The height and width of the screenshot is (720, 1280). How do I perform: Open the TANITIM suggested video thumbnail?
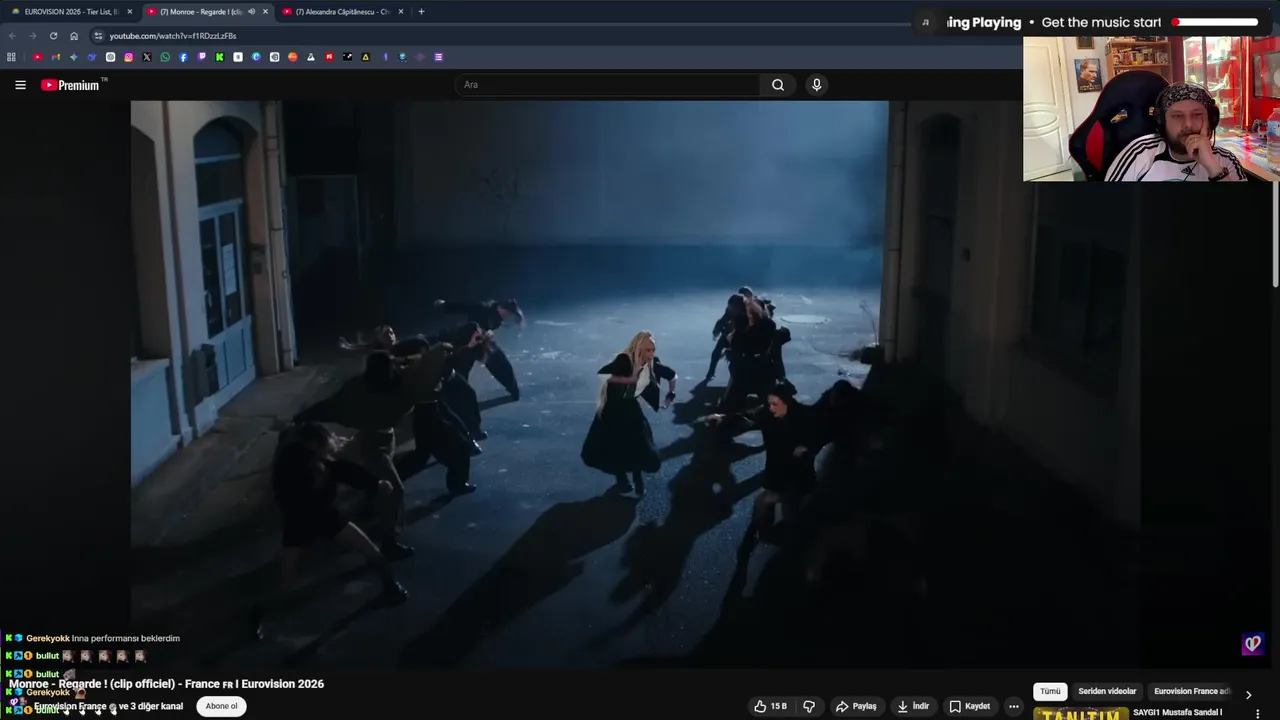pyautogui.click(x=1081, y=714)
